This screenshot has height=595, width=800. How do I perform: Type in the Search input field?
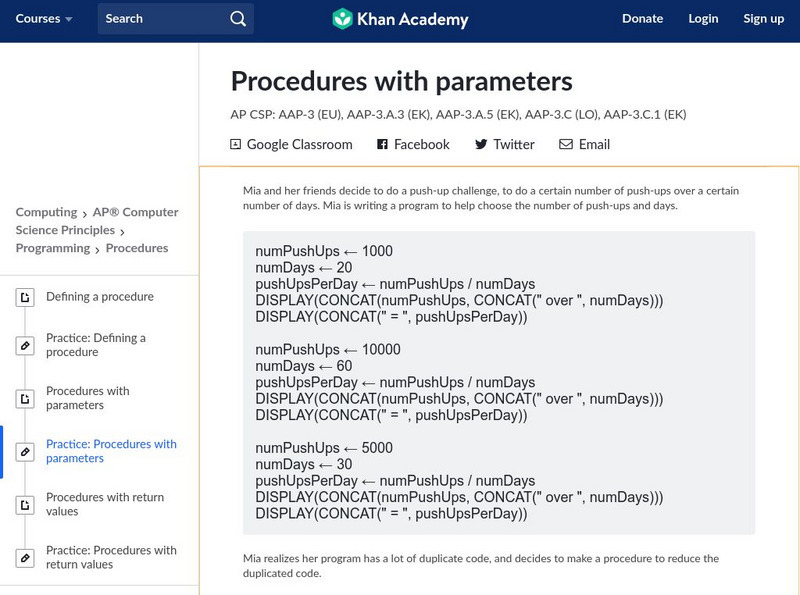160,18
